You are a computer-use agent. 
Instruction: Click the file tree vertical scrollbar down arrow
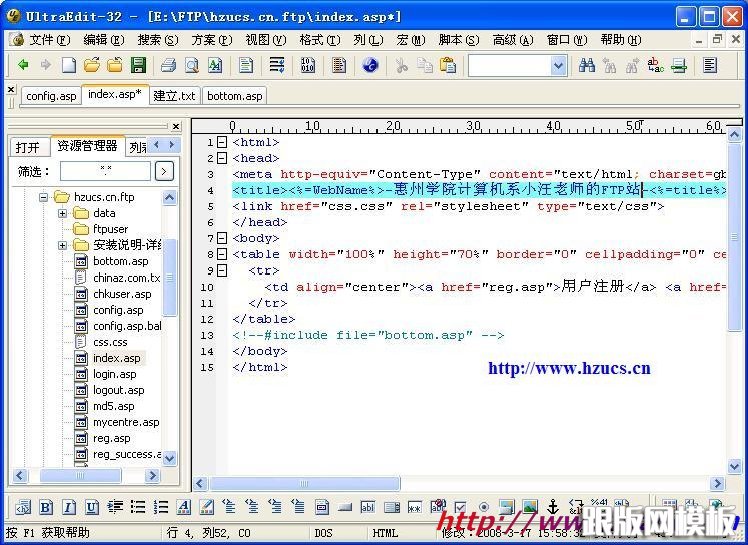point(169,458)
